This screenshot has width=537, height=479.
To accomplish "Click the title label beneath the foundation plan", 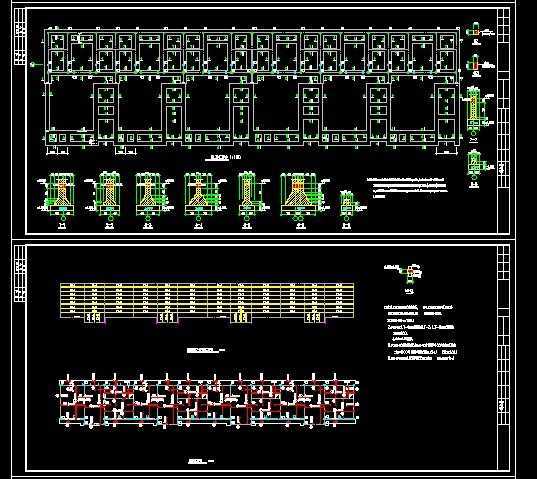I will pos(223,157).
